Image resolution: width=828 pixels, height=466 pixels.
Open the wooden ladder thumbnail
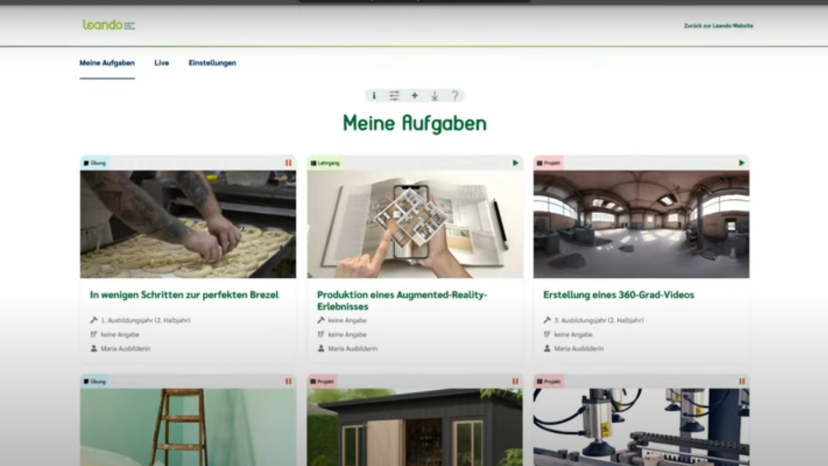[x=188, y=427]
